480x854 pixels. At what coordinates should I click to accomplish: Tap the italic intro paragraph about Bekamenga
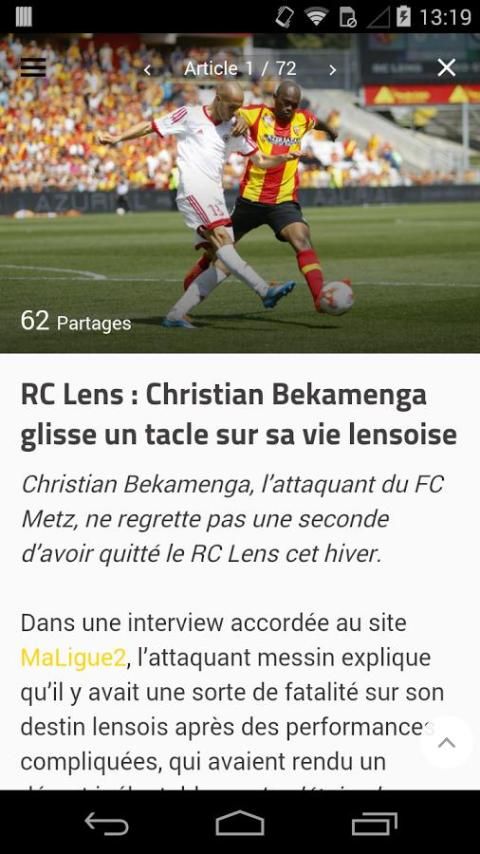click(x=232, y=519)
